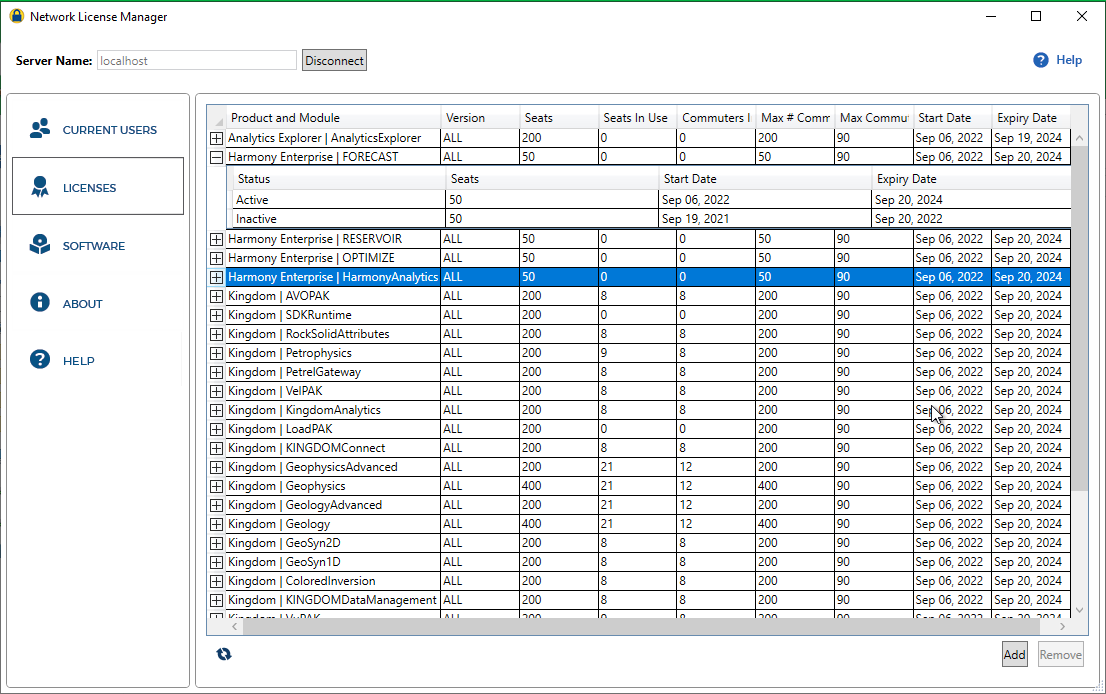Expand Kingdom | GeophysicsAdvanced row
Viewport: 1106px width, 694px height.
point(217,468)
